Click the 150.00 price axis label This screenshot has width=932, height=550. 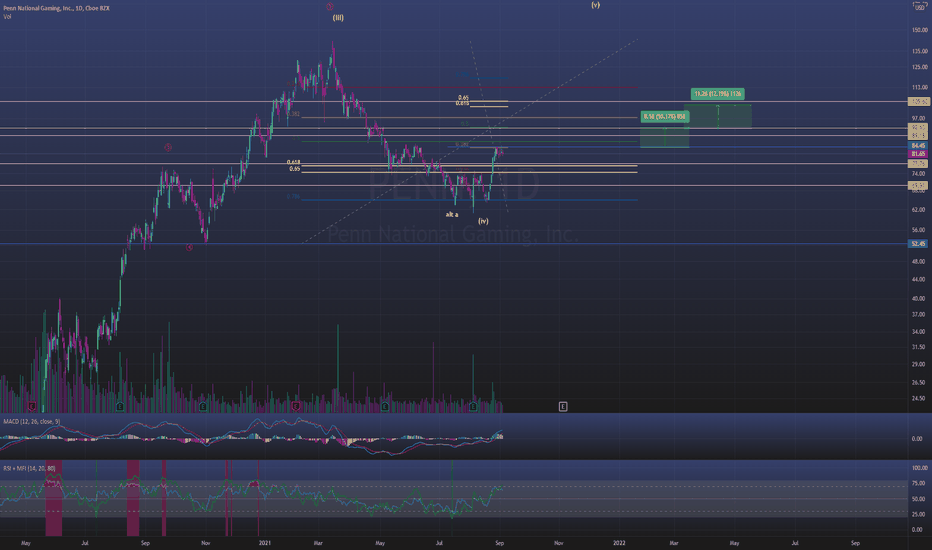tap(920, 30)
